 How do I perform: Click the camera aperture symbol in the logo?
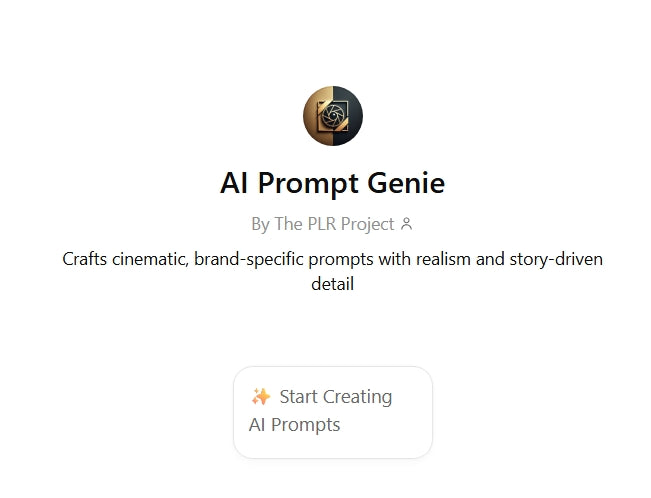pos(333,116)
